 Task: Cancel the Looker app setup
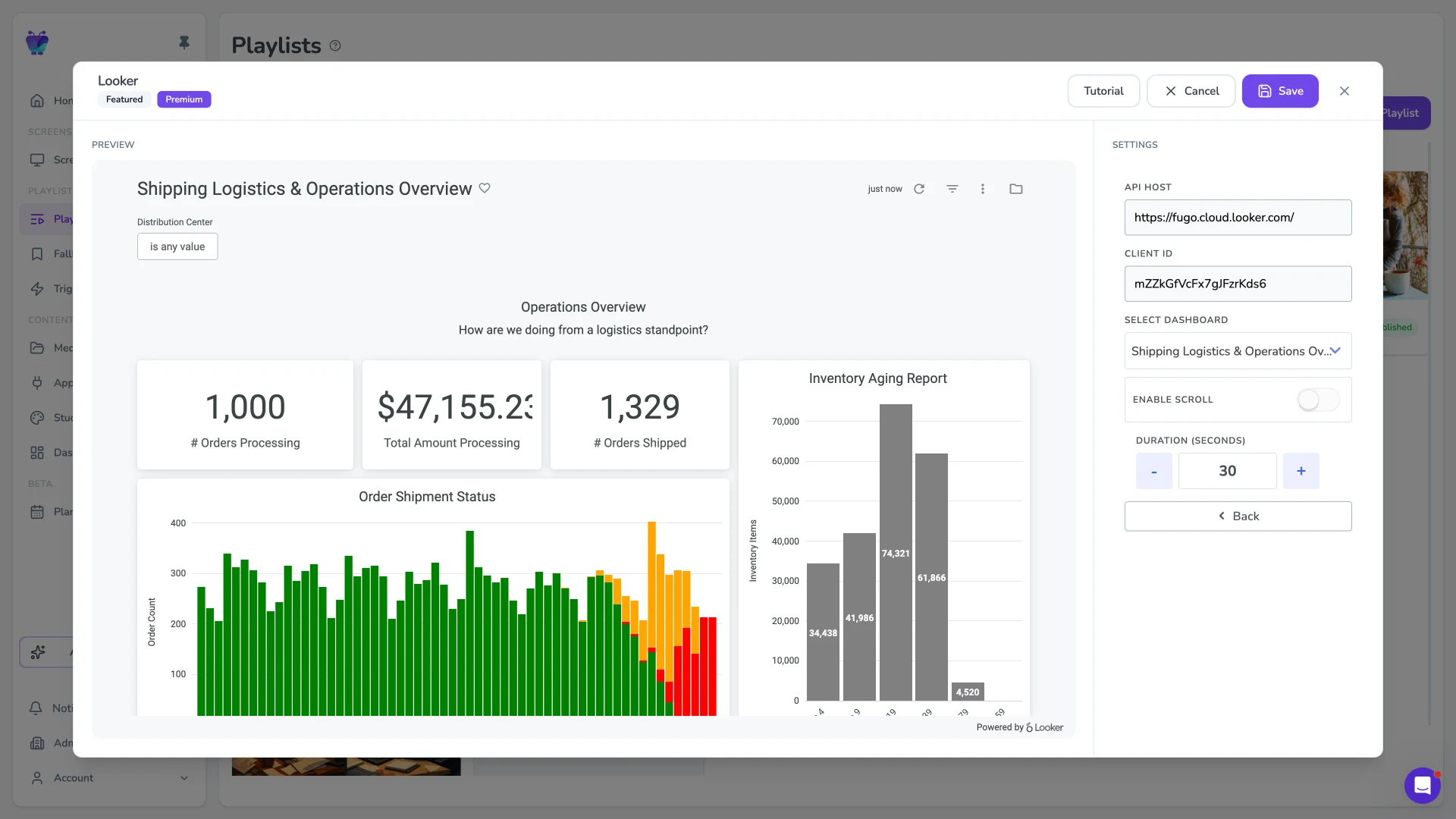tap(1191, 91)
